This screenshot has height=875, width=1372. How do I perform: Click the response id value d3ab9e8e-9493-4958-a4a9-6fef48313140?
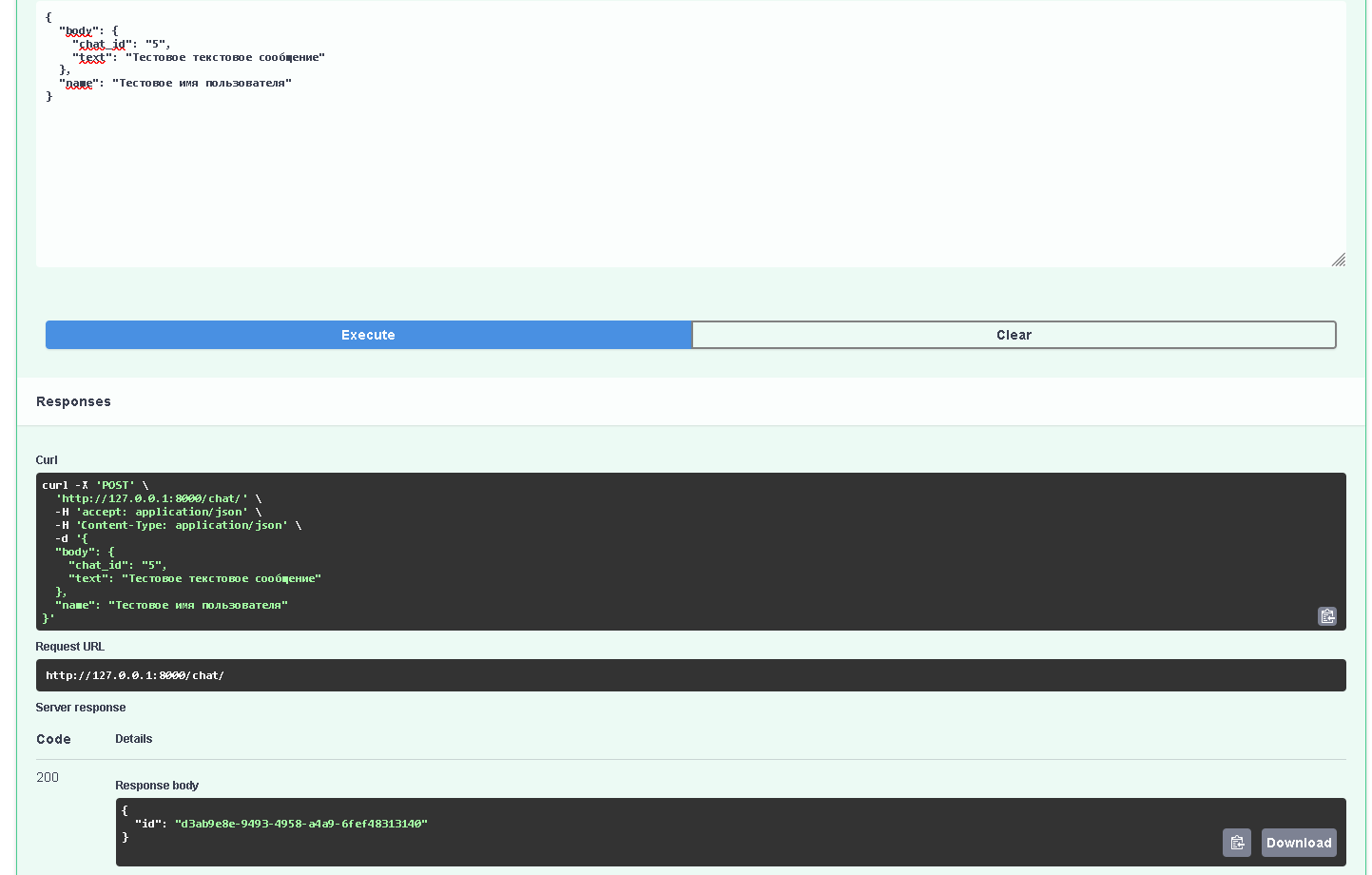click(301, 824)
